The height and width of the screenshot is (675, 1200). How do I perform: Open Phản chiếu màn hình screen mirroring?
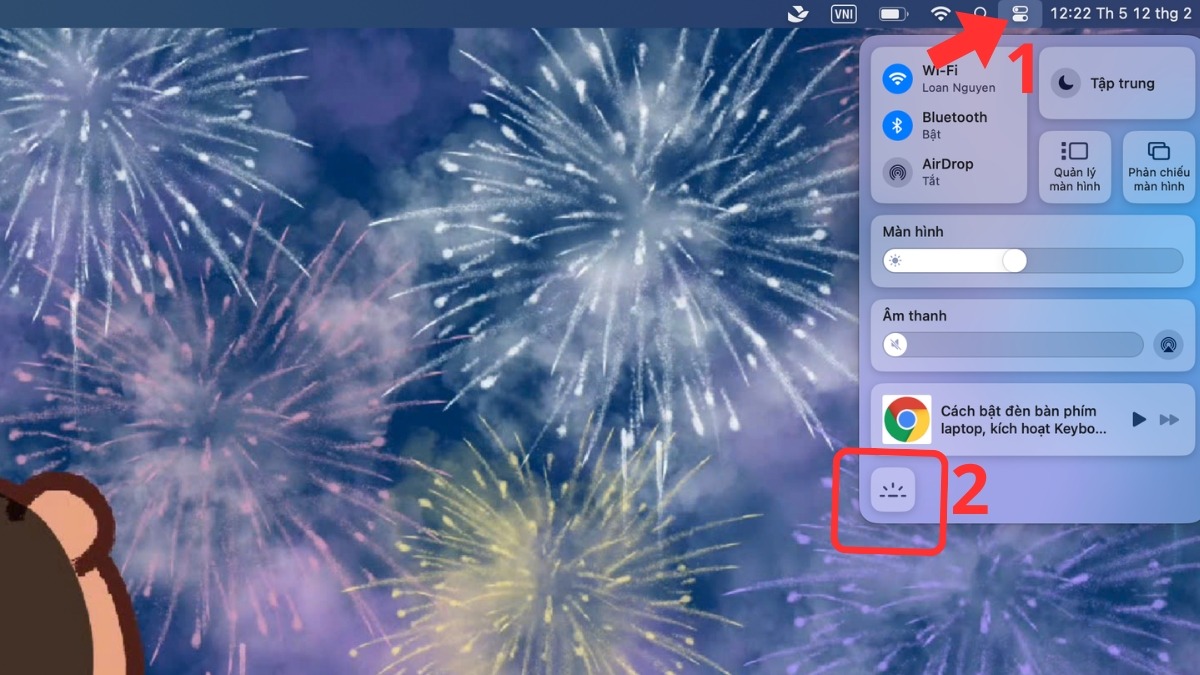pyautogui.click(x=1159, y=167)
